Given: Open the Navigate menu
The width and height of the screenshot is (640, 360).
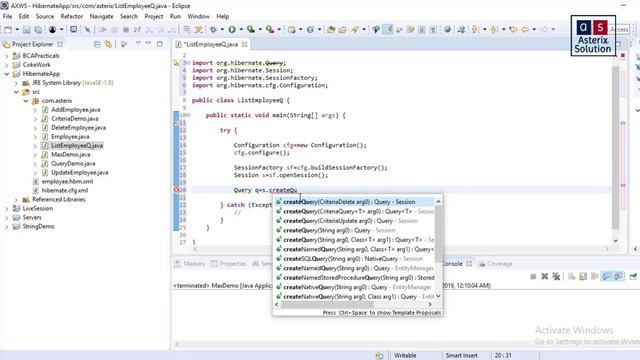Looking at the screenshot, I should point(101,16).
